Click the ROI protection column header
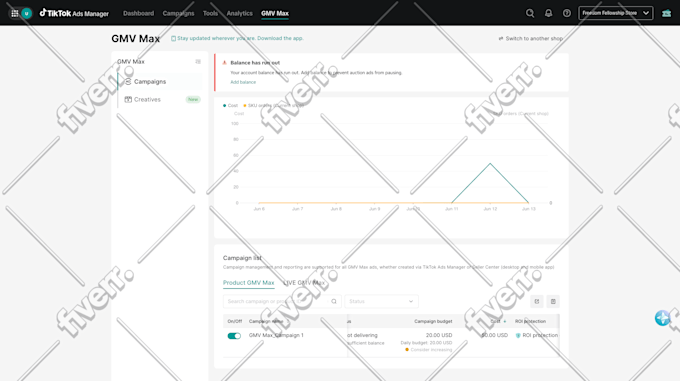Screen dimensions: 680x381 pos(530,321)
